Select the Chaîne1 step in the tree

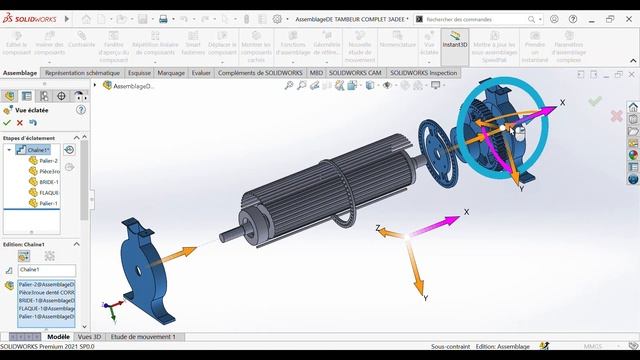[x=33, y=150]
